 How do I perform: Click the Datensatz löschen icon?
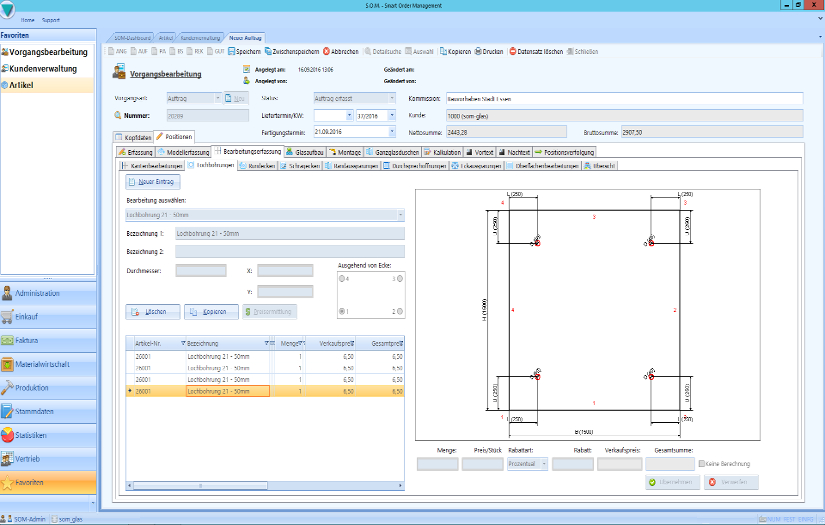[513, 51]
